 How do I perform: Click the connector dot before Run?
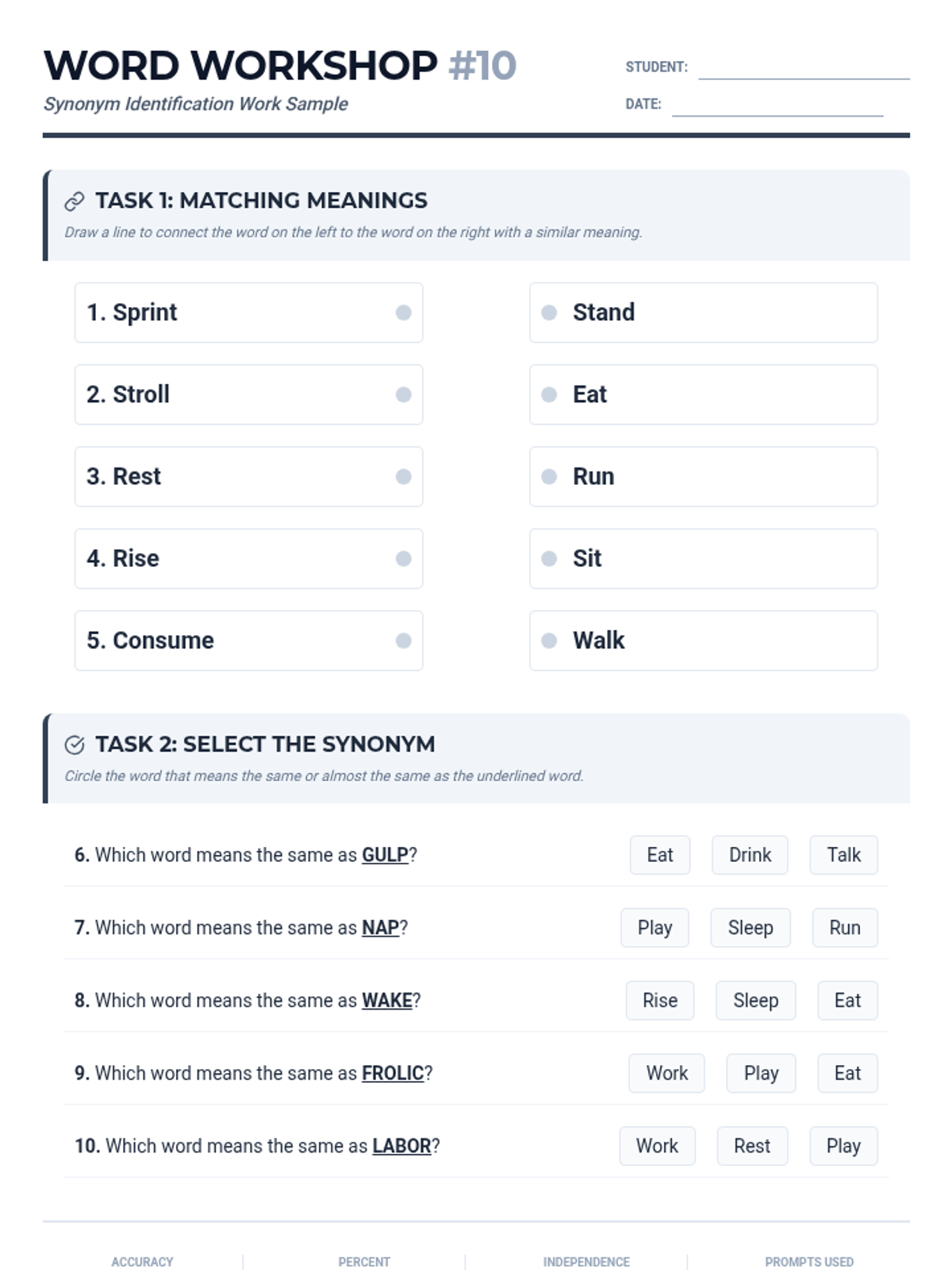(549, 476)
